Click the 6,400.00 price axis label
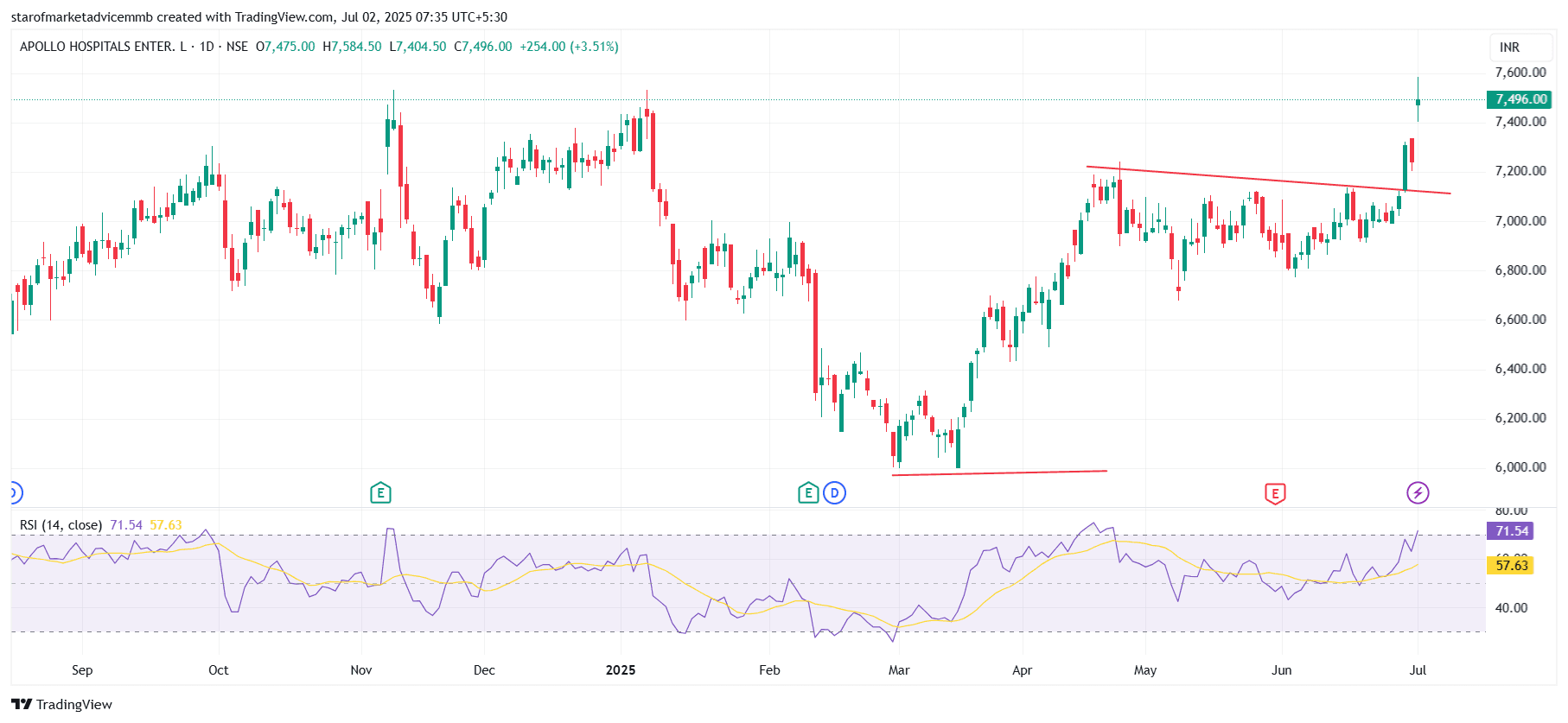Screen dimensions: 1568x723 (x=1520, y=369)
